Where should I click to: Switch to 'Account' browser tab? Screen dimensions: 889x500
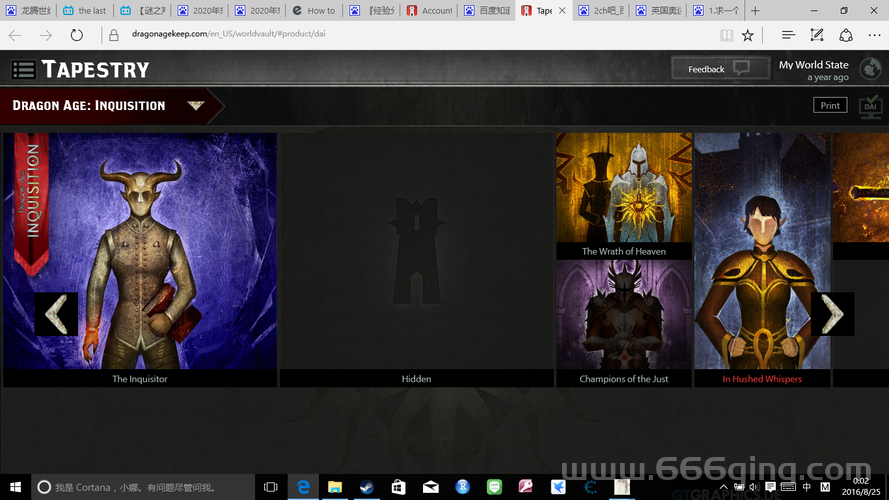tap(429, 10)
